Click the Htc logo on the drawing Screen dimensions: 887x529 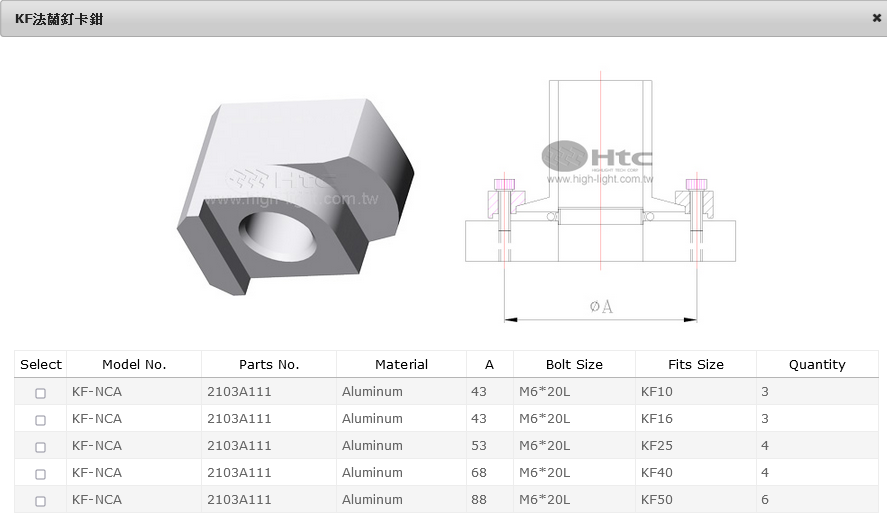click(598, 157)
